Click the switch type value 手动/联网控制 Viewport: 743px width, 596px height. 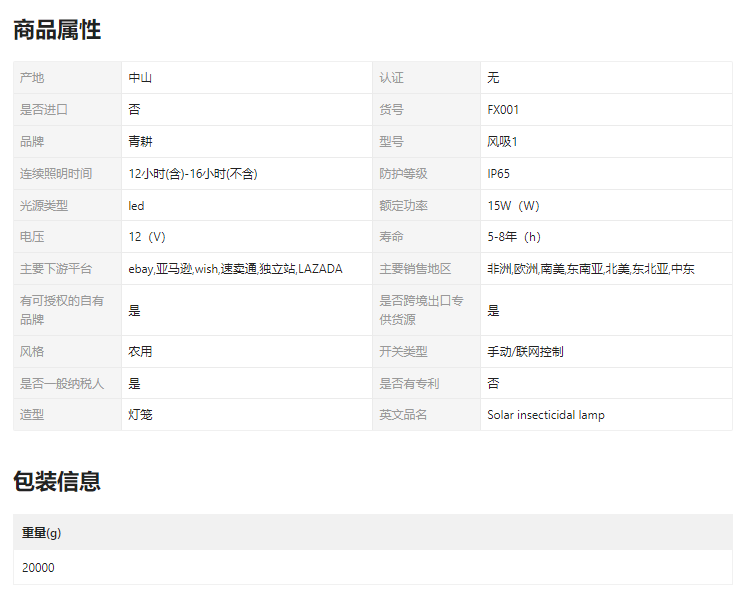point(525,352)
